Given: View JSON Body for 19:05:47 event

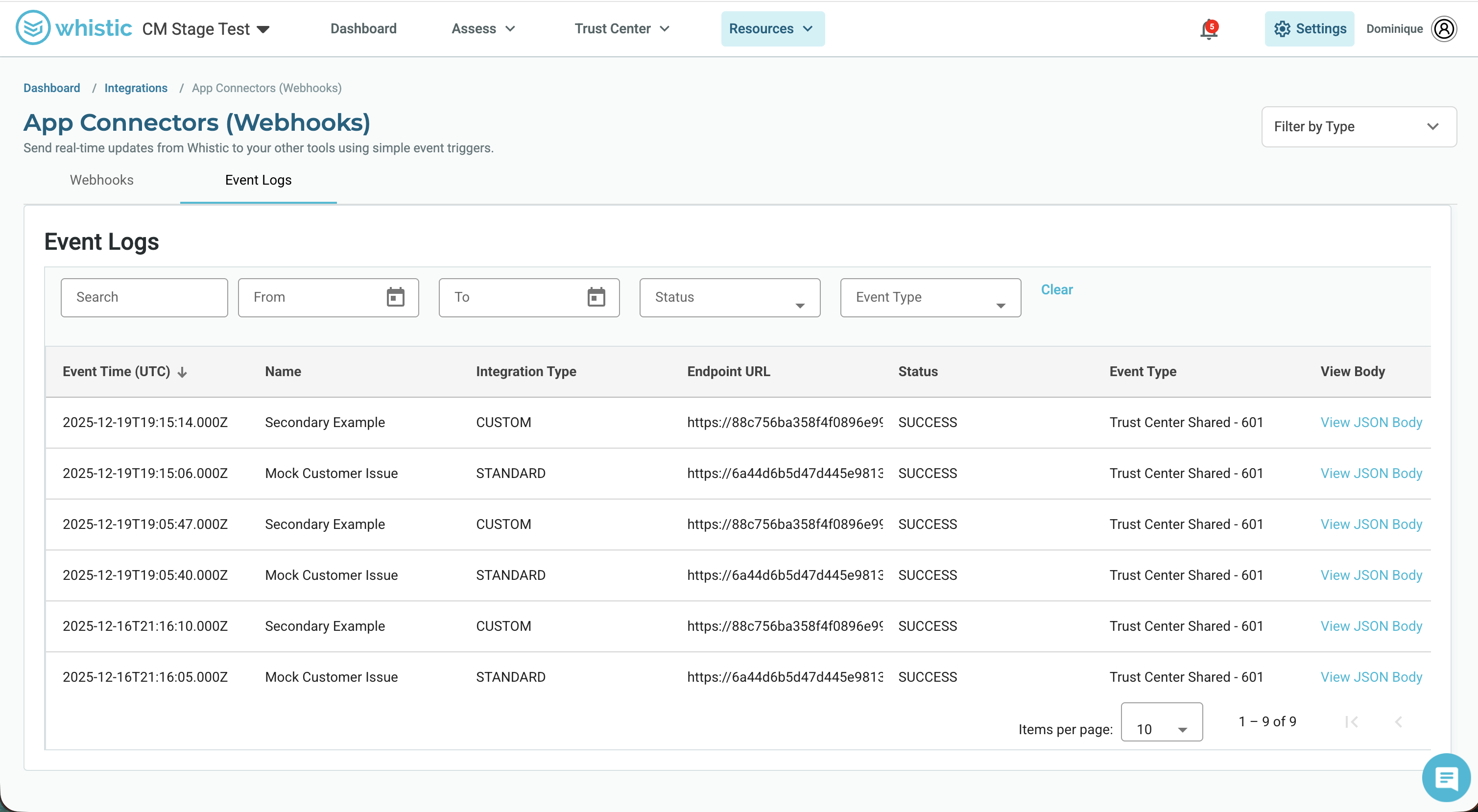Looking at the screenshot, I should click(1371, 525).
